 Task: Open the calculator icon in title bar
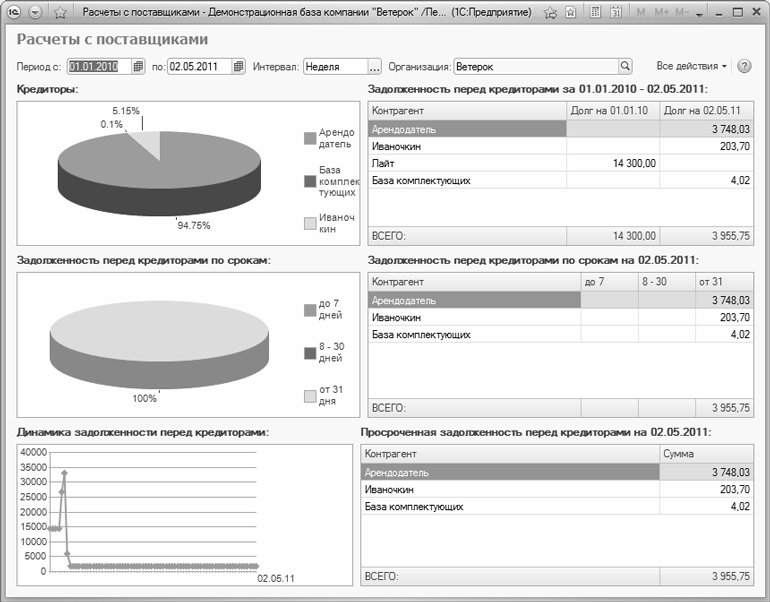(x=595, y=12)
